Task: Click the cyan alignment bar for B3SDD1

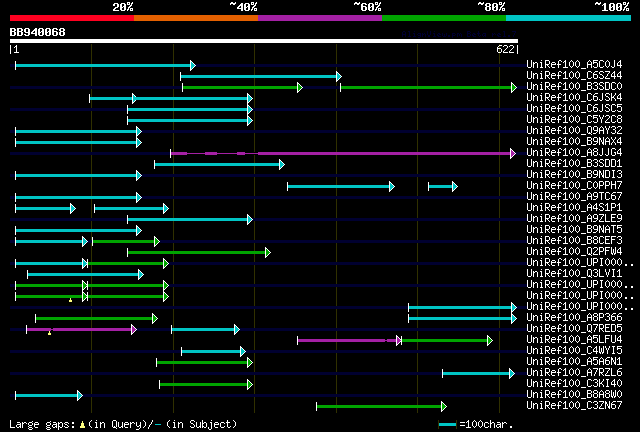Action: (219, 165)
